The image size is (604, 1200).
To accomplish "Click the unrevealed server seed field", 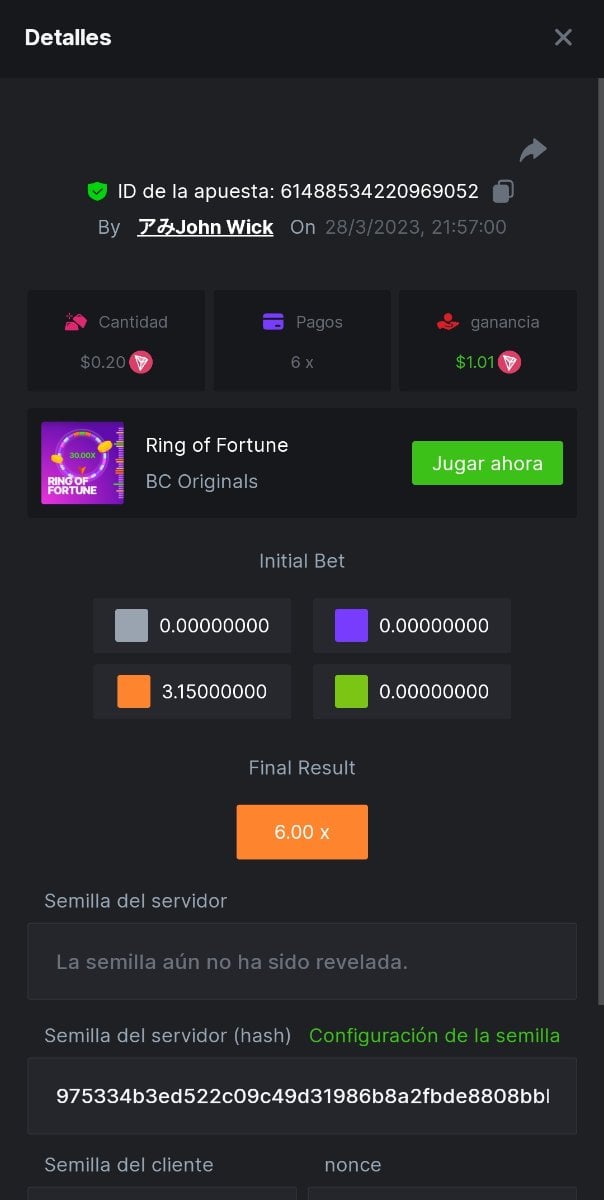I will click(302, 962).
